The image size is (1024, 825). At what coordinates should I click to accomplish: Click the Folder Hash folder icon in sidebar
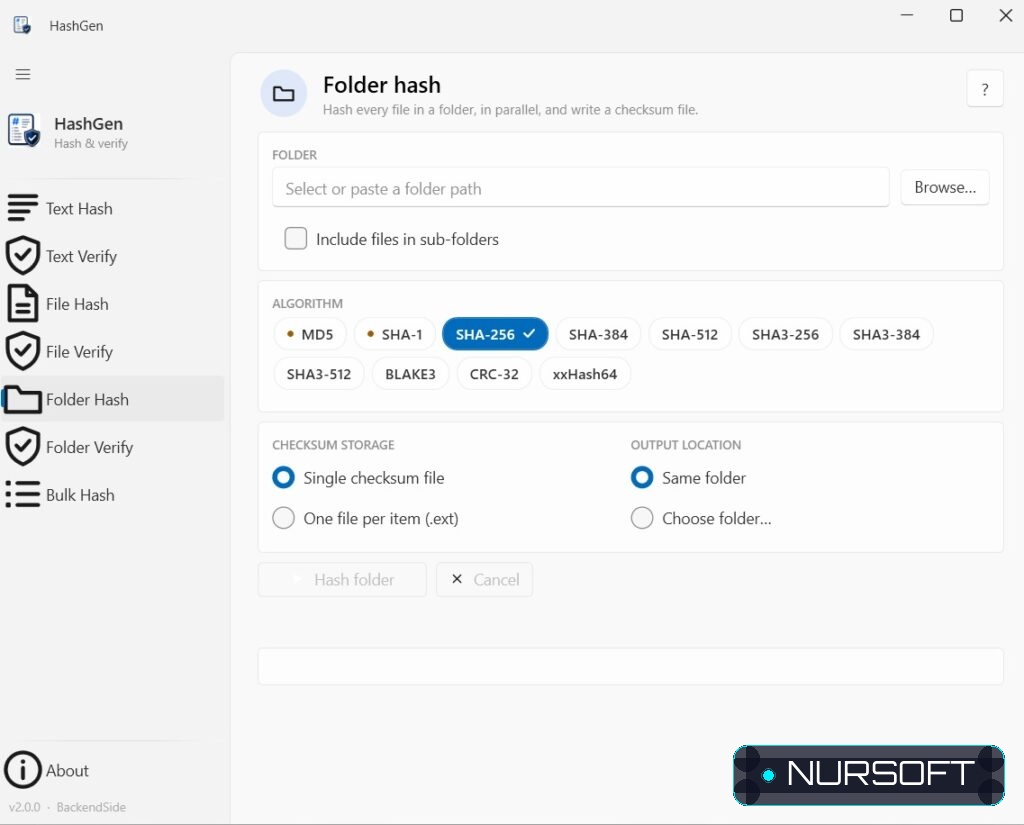[23, 399]
